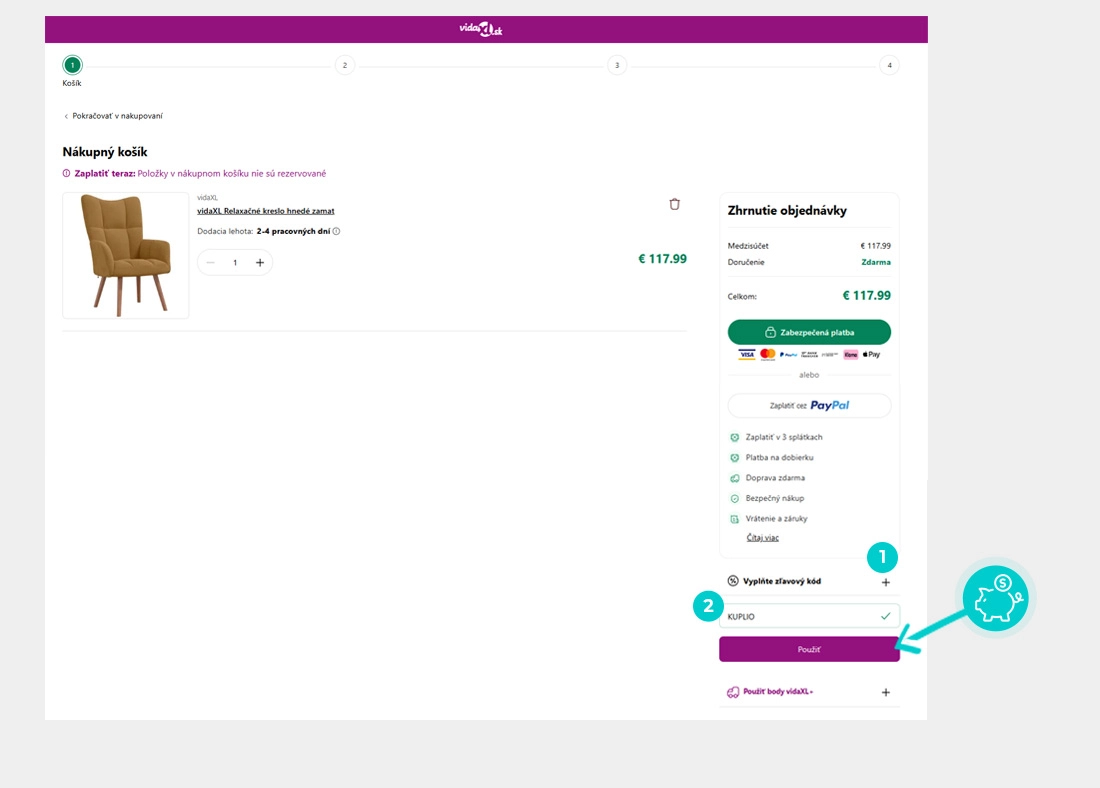Click the Visa payment icon

[746, 354]
